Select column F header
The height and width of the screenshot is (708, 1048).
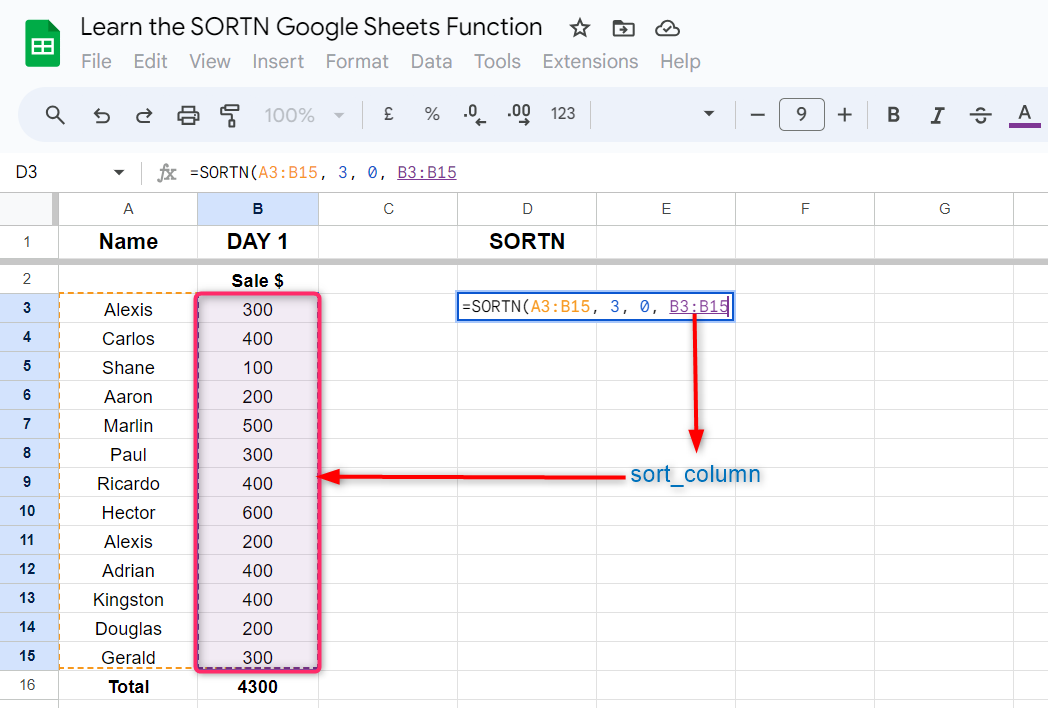coord(805,209)
